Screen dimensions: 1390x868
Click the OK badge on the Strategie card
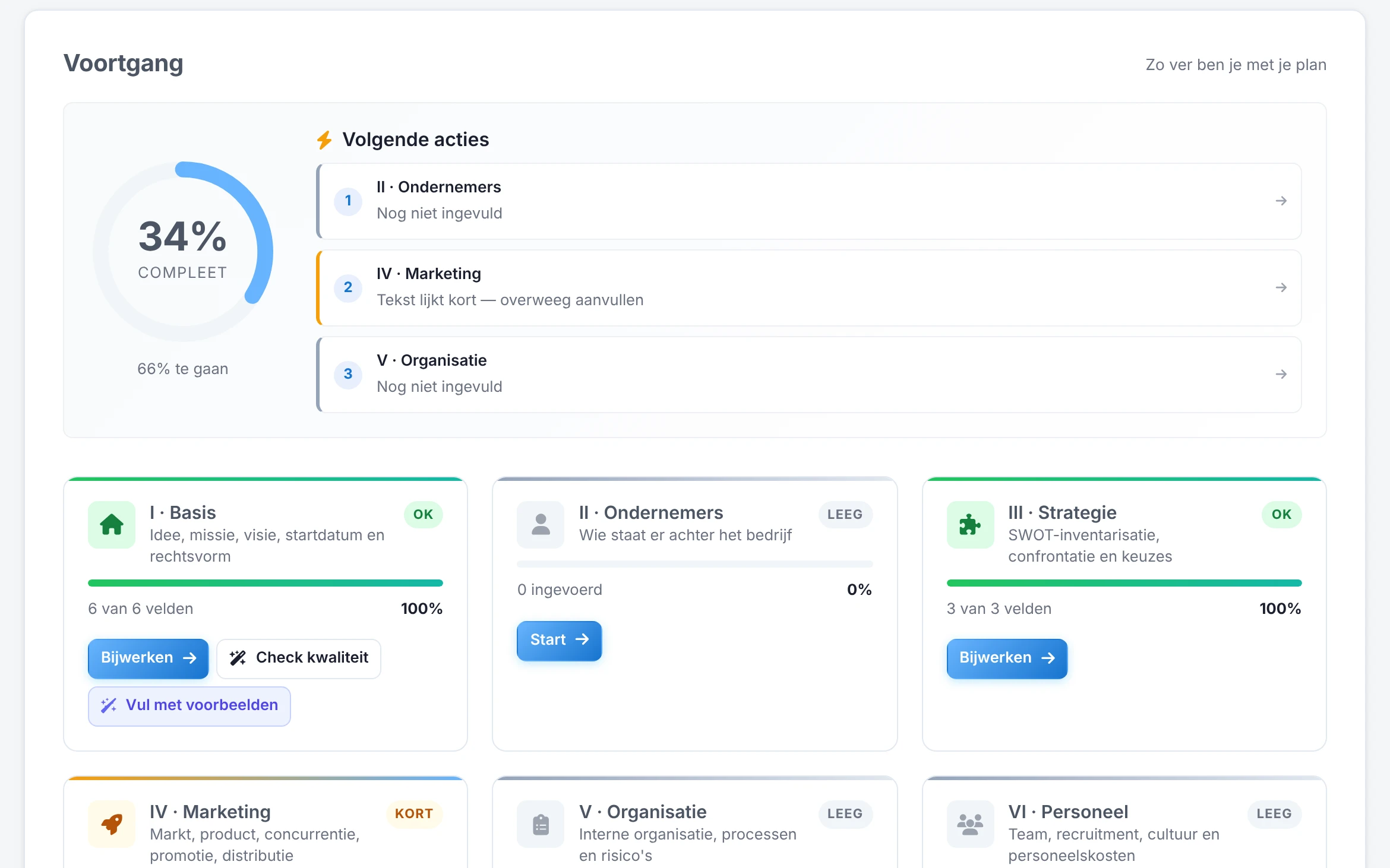pyautogui.click(x=1281, y=514)
